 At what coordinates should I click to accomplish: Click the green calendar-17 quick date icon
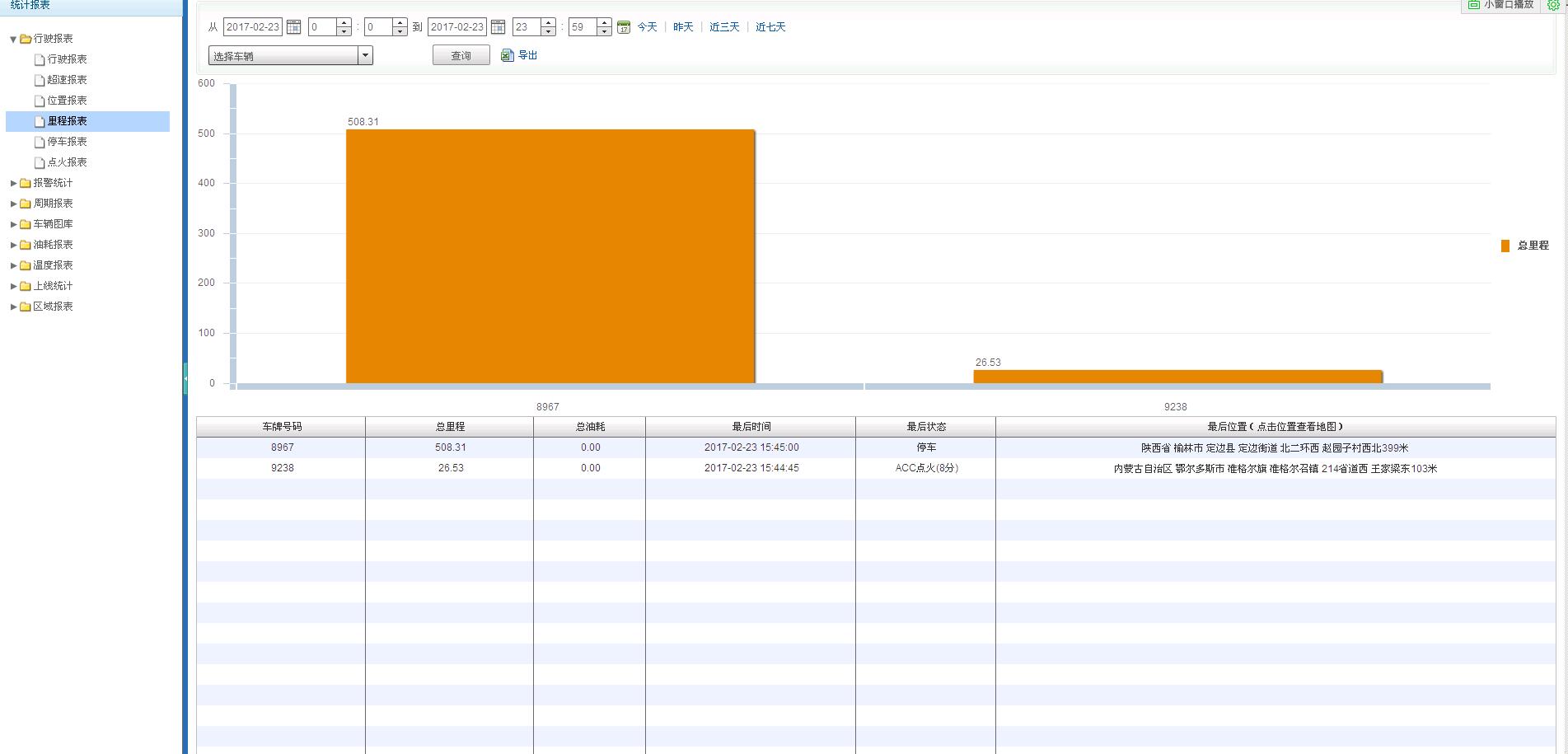pos(623,26)
